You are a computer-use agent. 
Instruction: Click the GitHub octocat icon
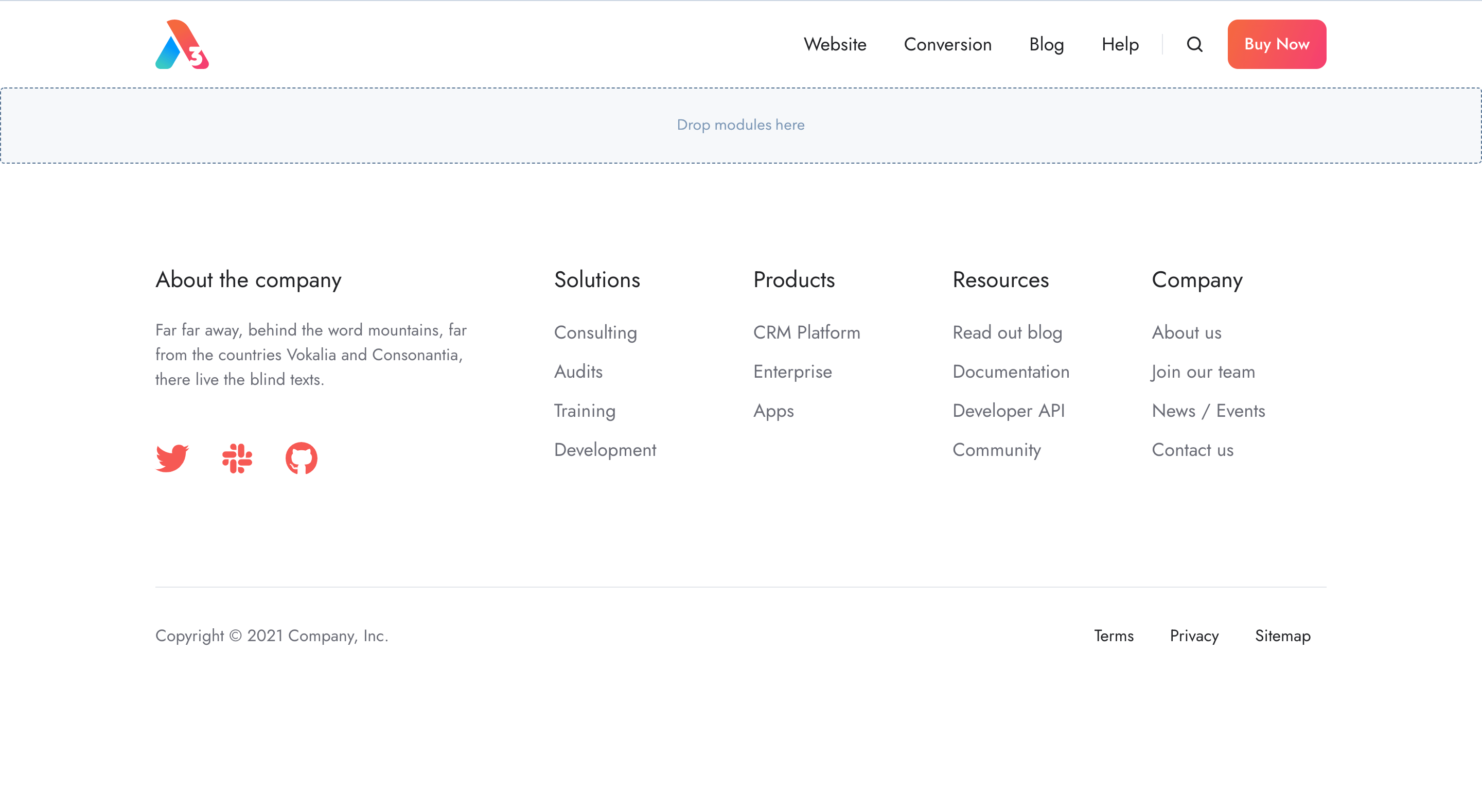(302, 457)
